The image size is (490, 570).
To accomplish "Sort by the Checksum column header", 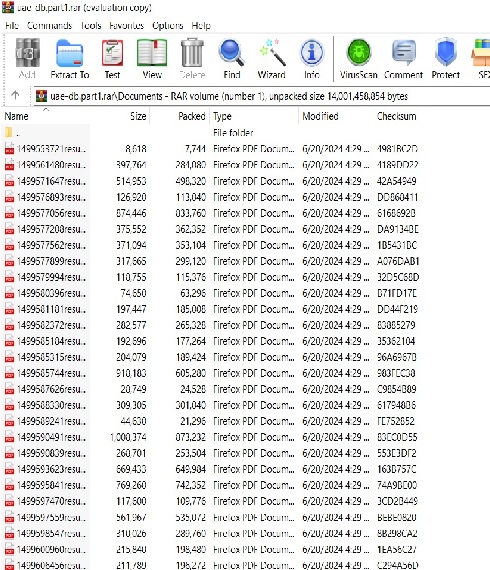I will 397,116.
